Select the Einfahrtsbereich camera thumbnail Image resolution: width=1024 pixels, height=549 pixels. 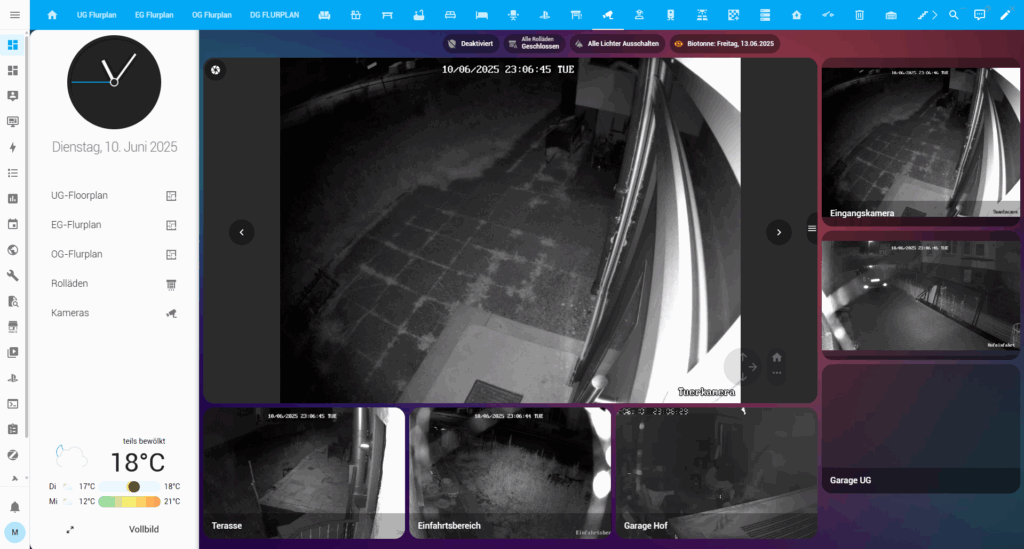(x=510, y=473)
